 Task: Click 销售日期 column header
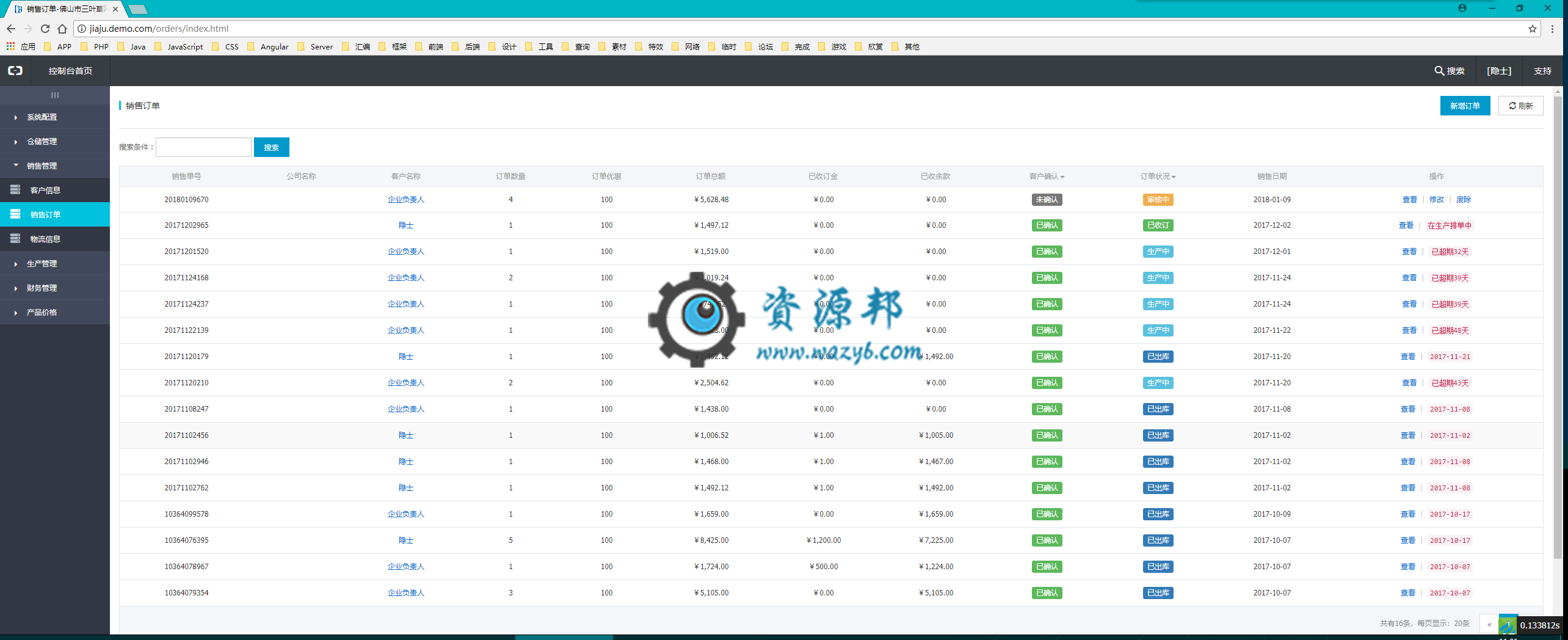1272,176
